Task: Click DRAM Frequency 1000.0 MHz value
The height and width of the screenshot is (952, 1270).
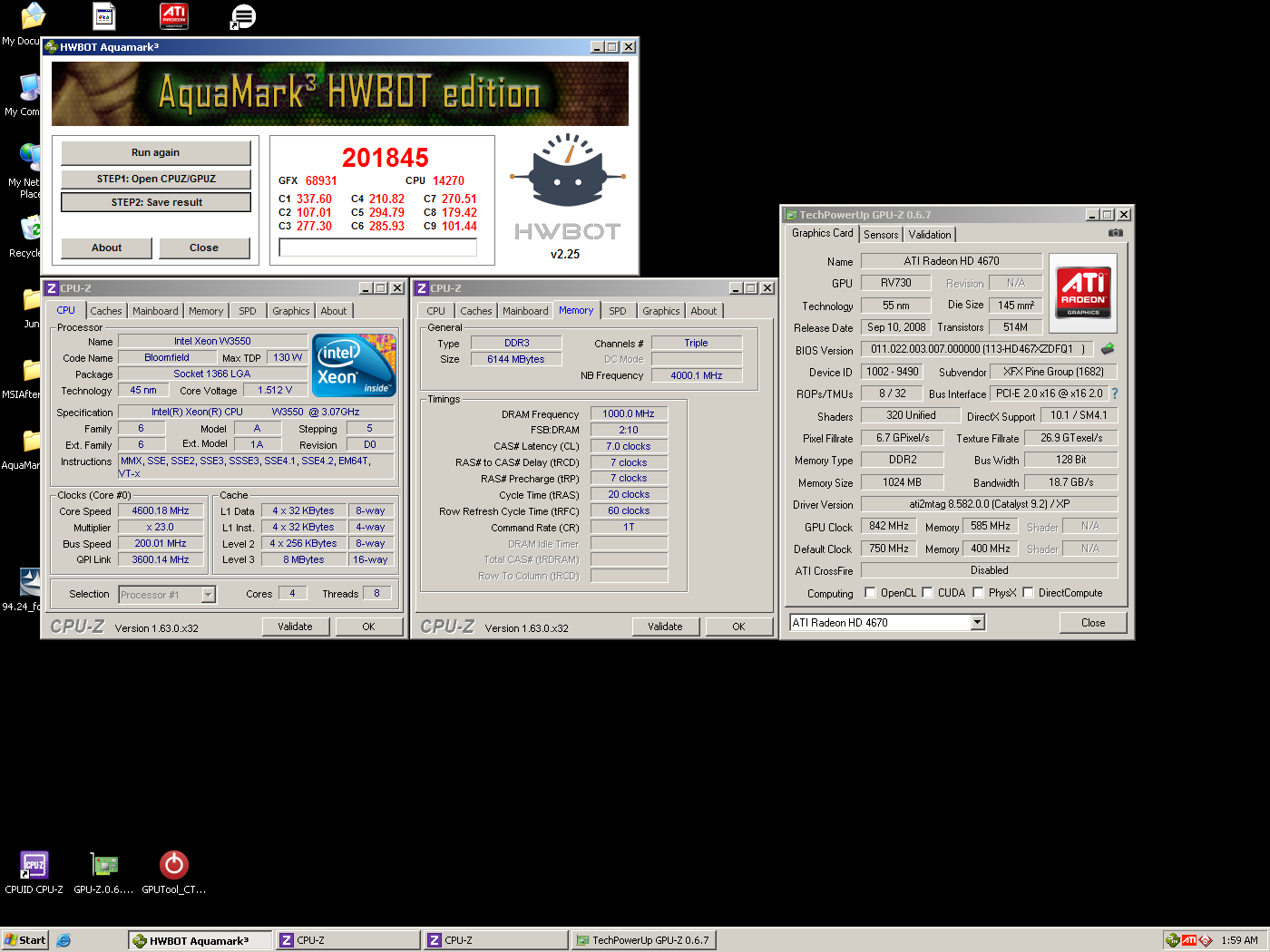Action: 629,413
